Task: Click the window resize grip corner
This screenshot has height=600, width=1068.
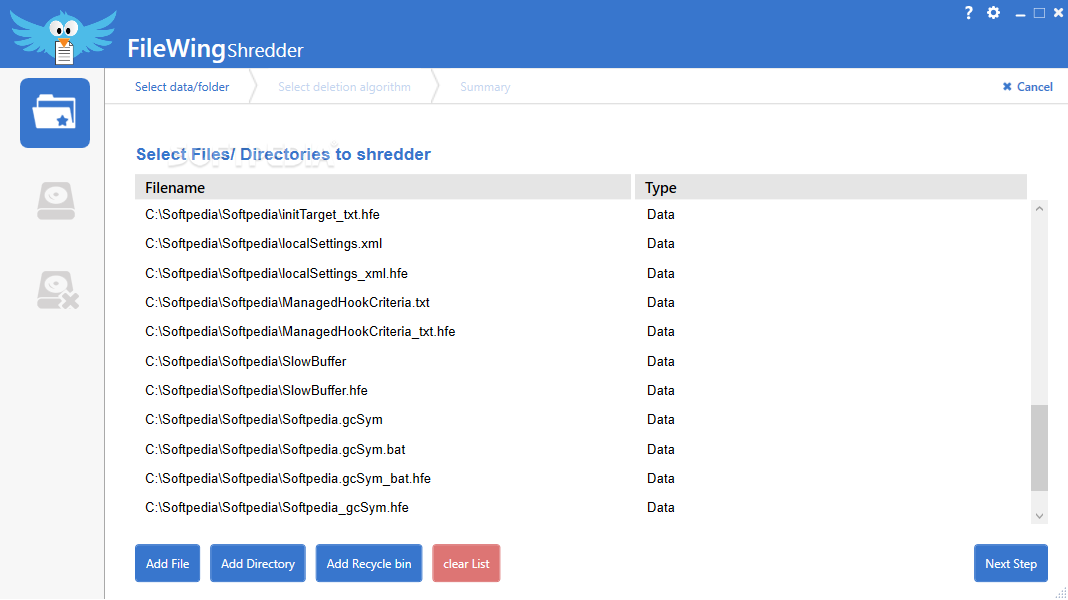Action: (x=1061, y=593)
